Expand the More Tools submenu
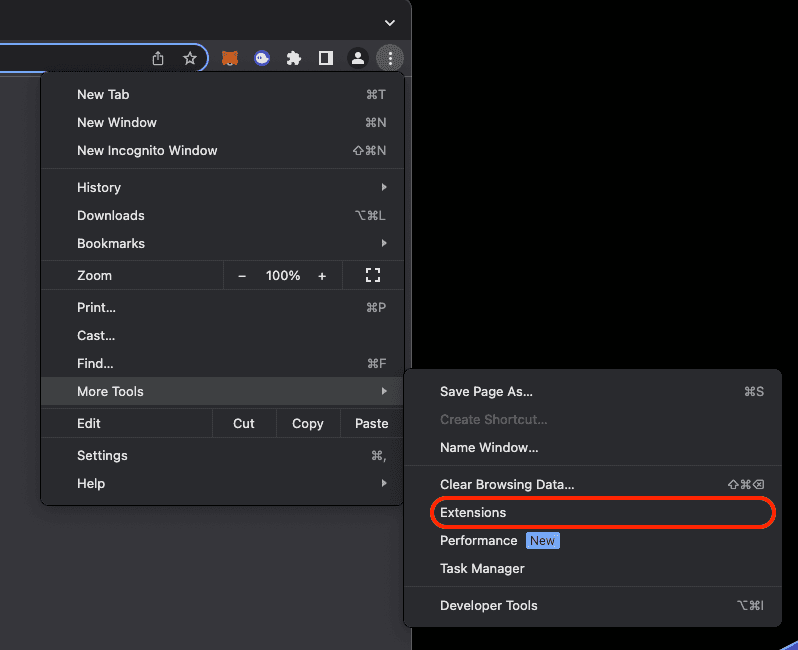 [x=222, y=391]
